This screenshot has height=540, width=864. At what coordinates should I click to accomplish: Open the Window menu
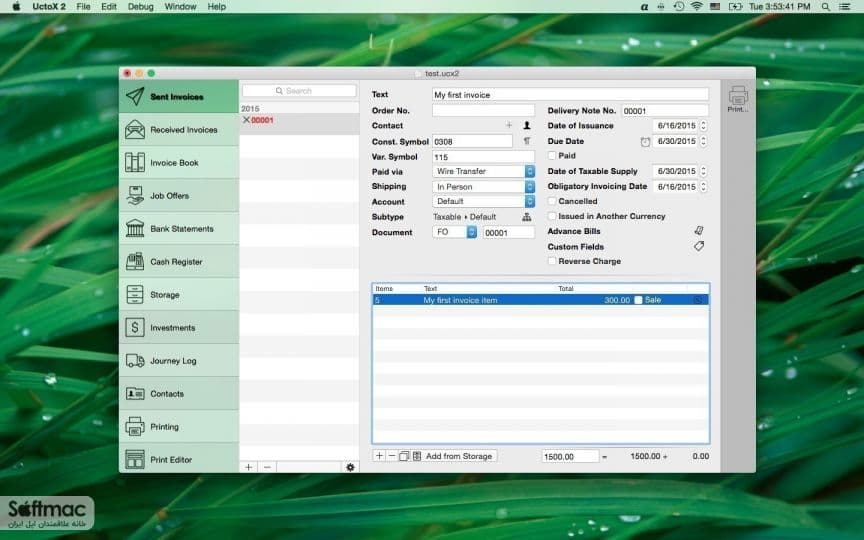tap(180, 7)
